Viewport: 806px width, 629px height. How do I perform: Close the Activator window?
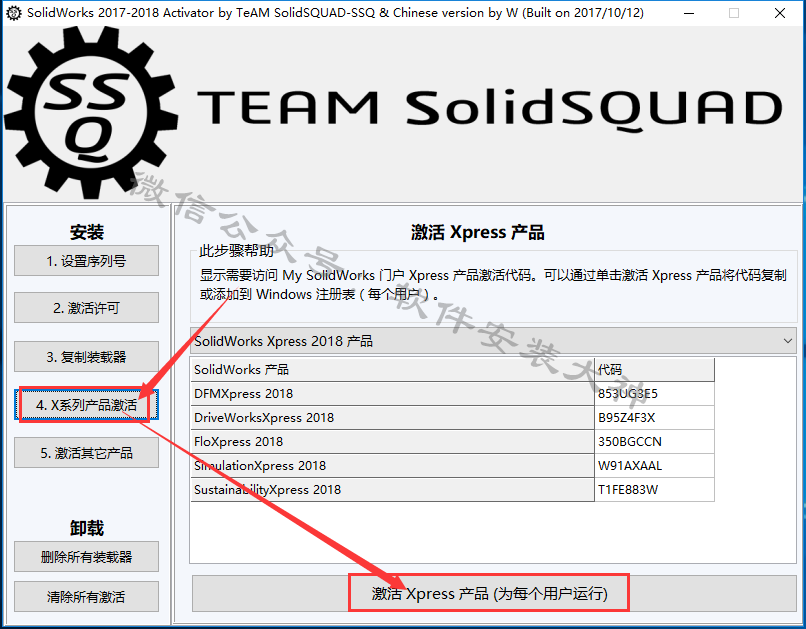click(779, 13)
